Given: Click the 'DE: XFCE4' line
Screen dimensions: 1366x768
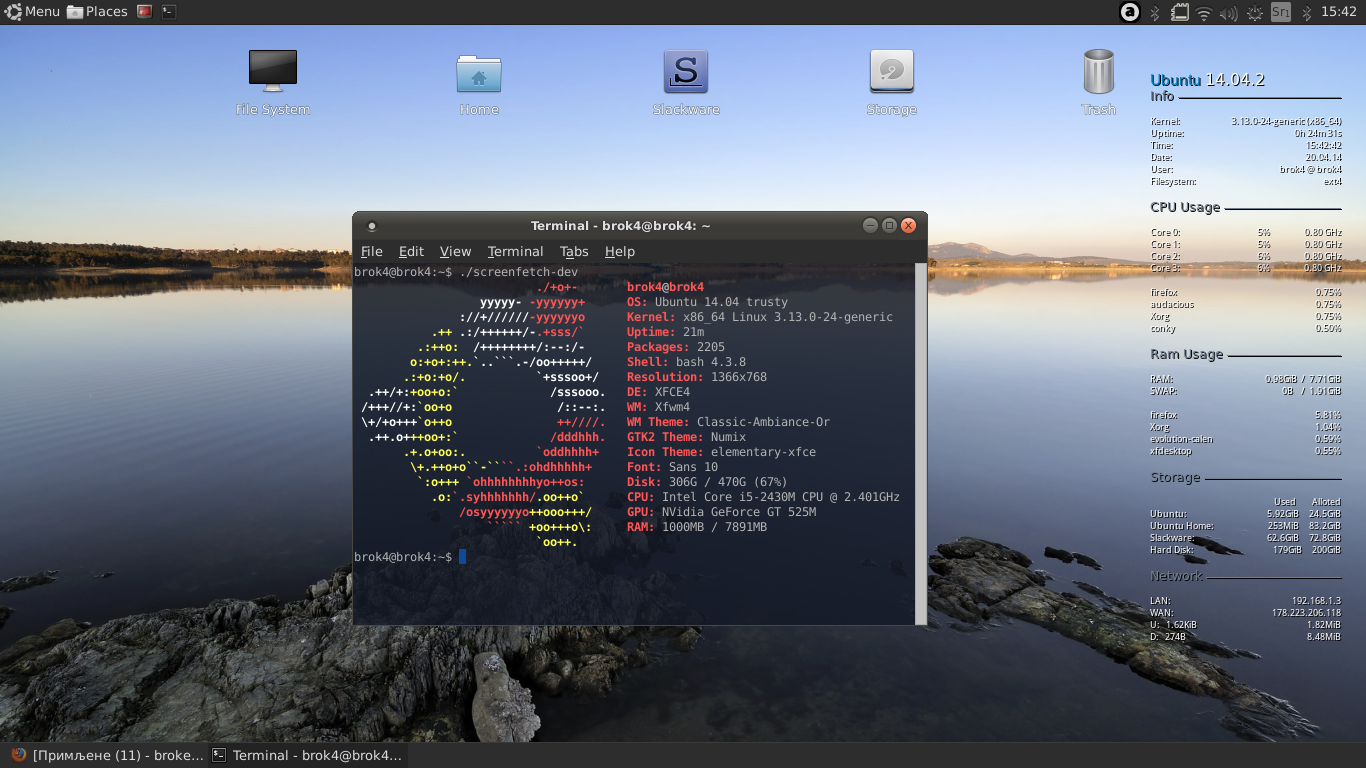Looking at the screenshot, I should coord(658,392).
